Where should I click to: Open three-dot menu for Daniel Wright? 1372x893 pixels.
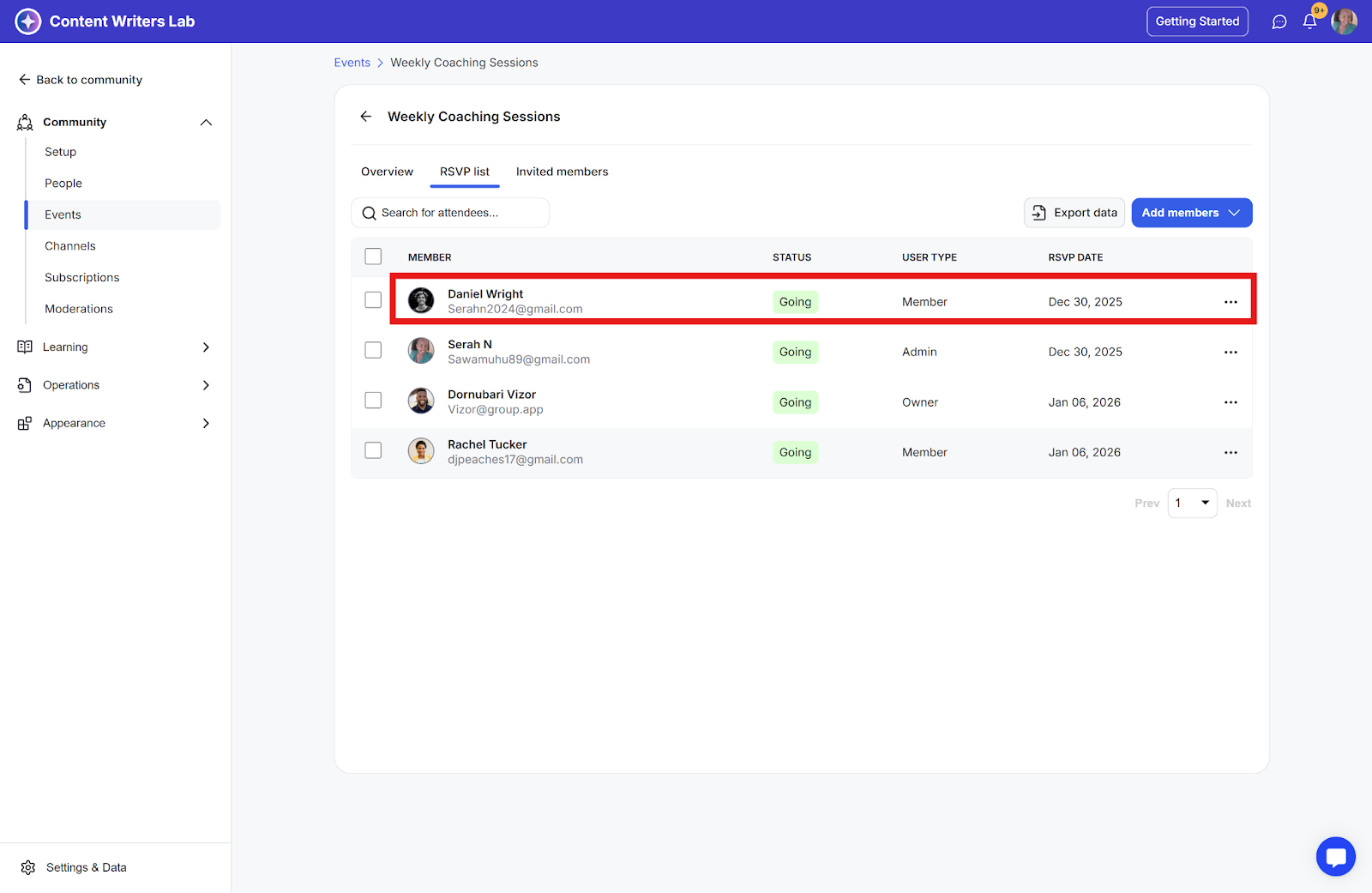point(1231,302)
